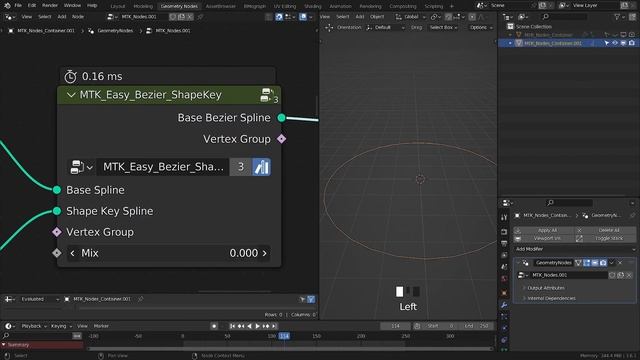Click Viewport Vis button
Image resolution: width=640 pixels, height=360 pixels.
click(x=544, y=238)
